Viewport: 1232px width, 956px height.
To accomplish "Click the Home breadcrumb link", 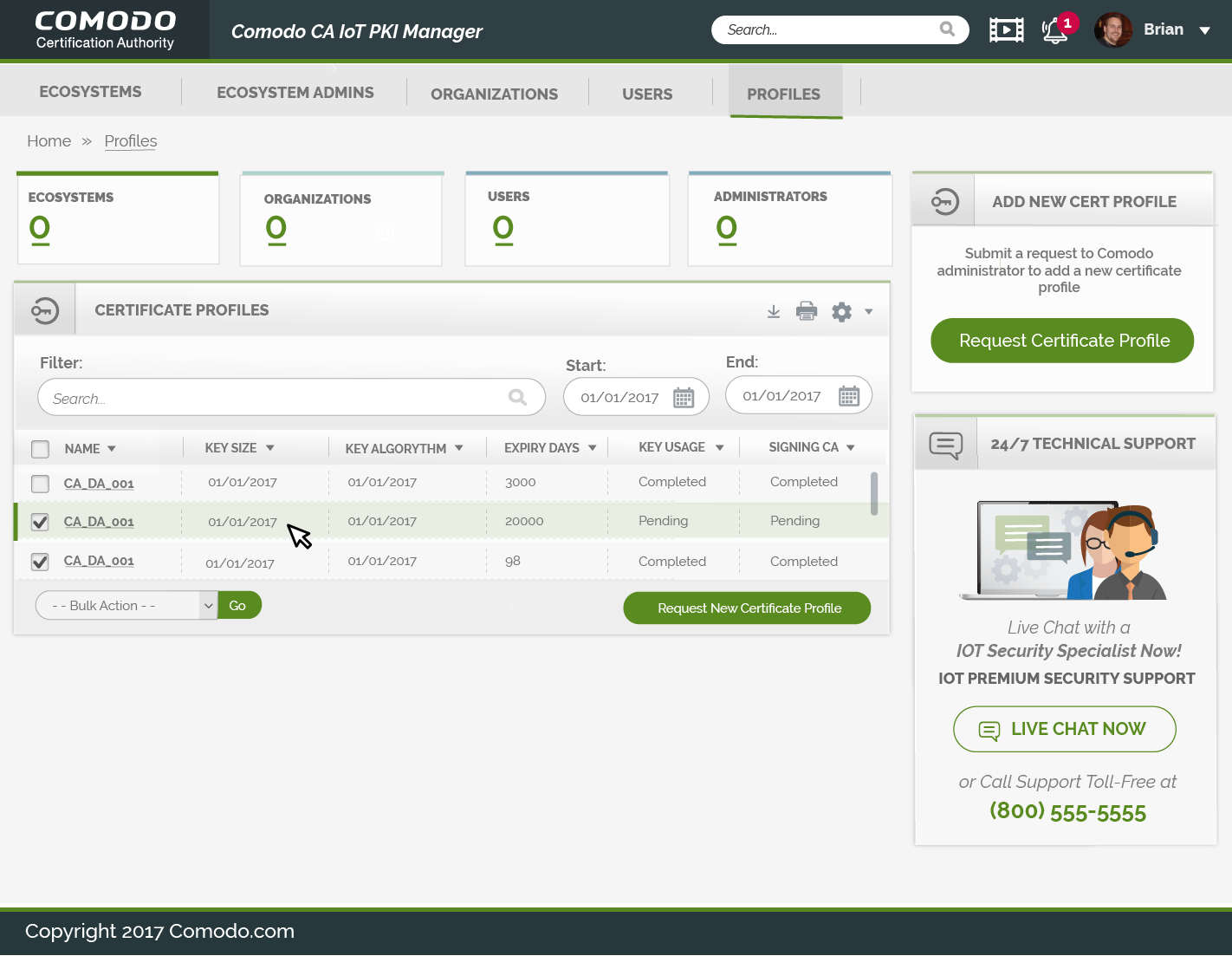I will click(49, 141).
